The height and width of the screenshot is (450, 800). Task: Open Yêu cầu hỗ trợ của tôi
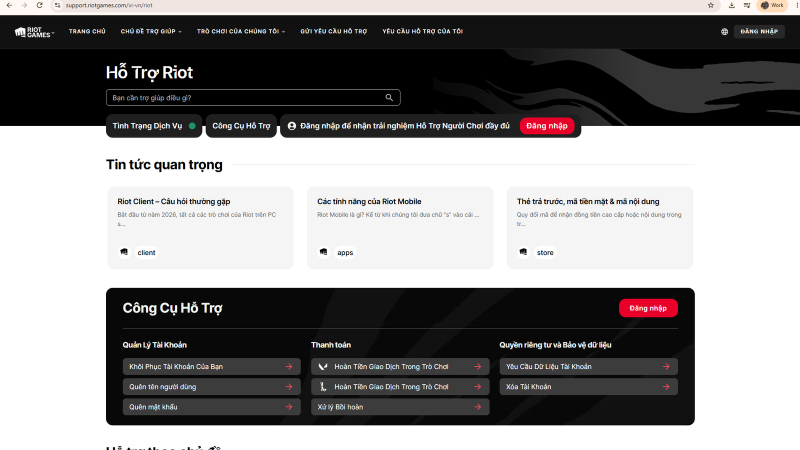[422, 32]
